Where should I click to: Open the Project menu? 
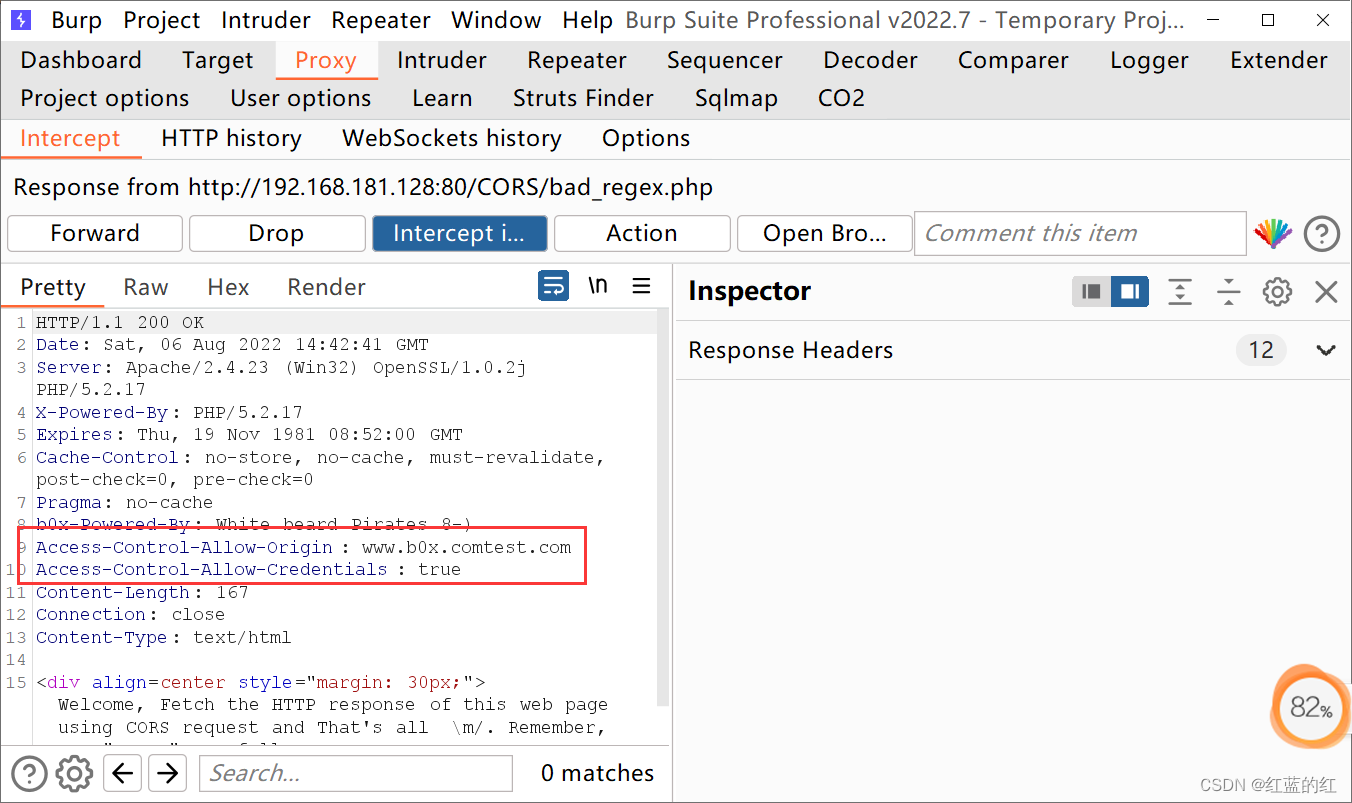click(162, 20)
